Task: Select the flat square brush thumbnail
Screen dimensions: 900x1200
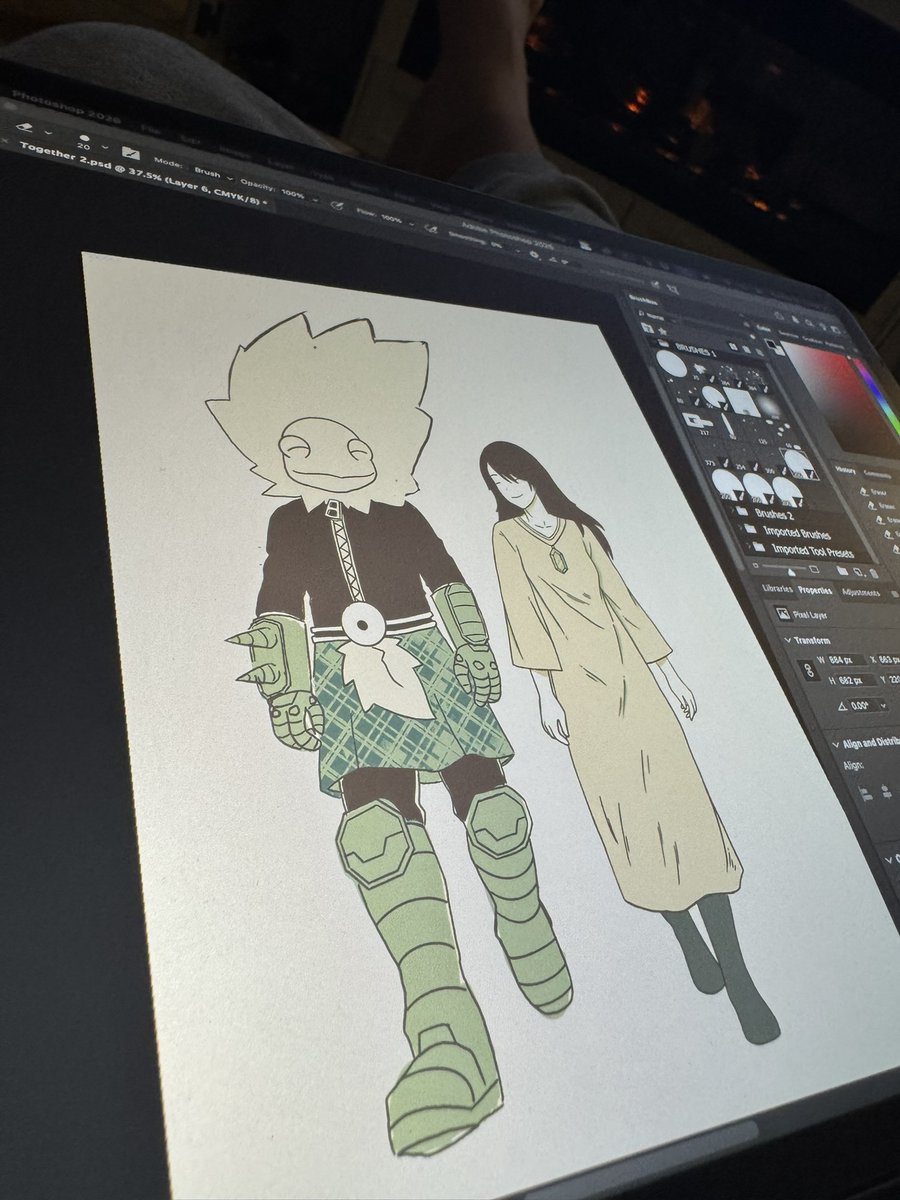Action: [x=741, y=401]
